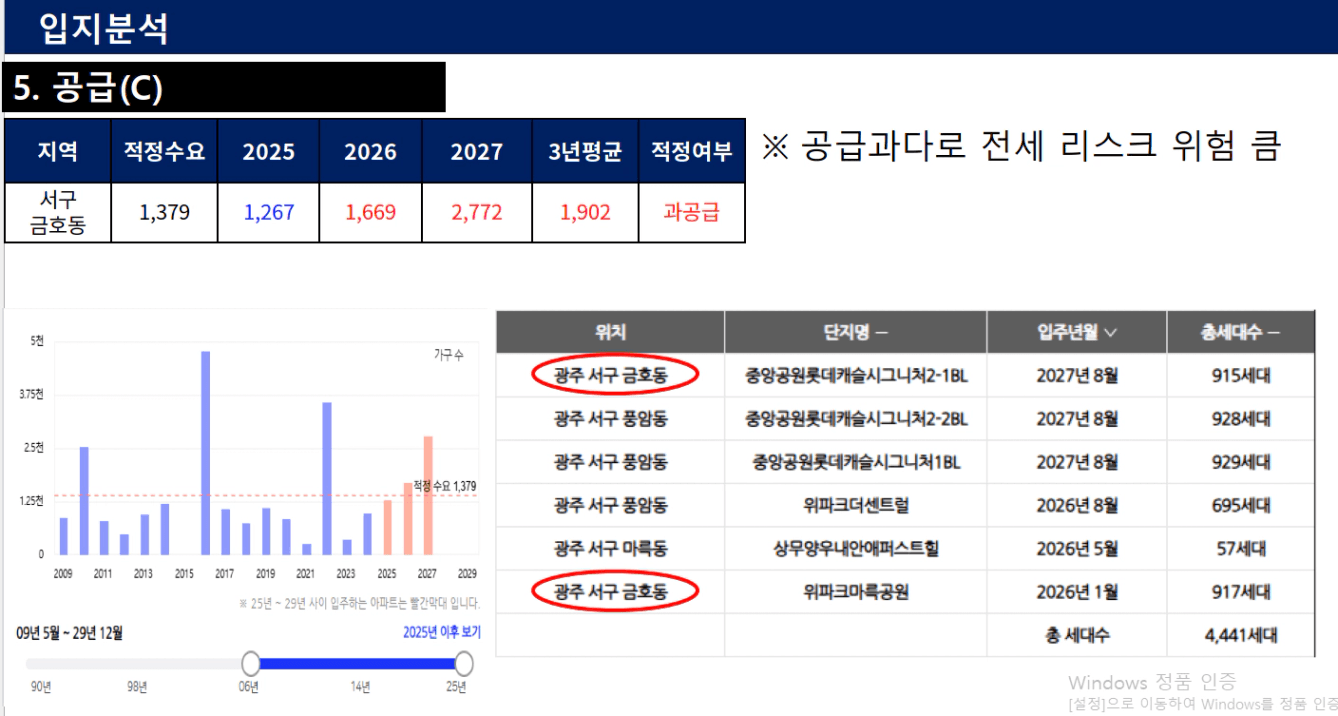Click the 공급과다 전세 리스크 note text
This screenshot has width=1338, height=716.
point(1021,146)
